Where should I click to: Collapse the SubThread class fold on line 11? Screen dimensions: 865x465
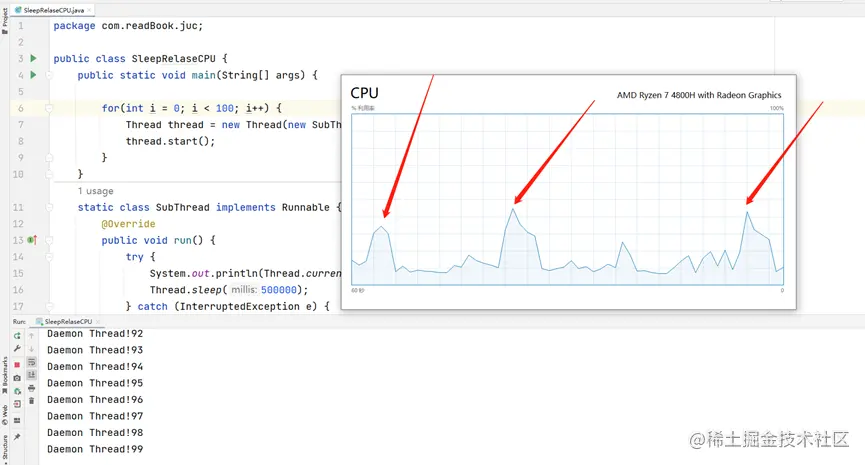click(49, 207)
